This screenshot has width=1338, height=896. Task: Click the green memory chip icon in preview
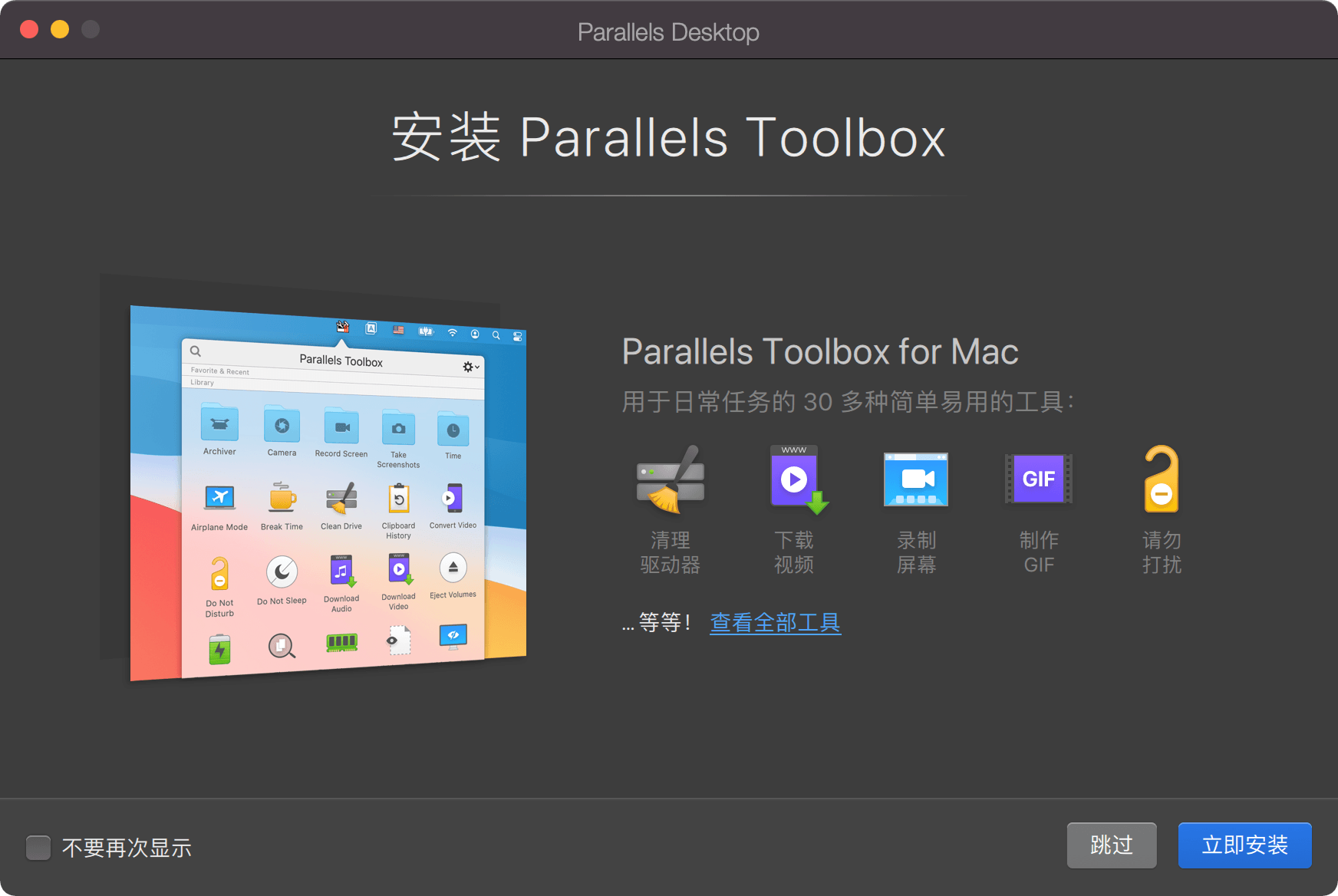click(341, 642)
